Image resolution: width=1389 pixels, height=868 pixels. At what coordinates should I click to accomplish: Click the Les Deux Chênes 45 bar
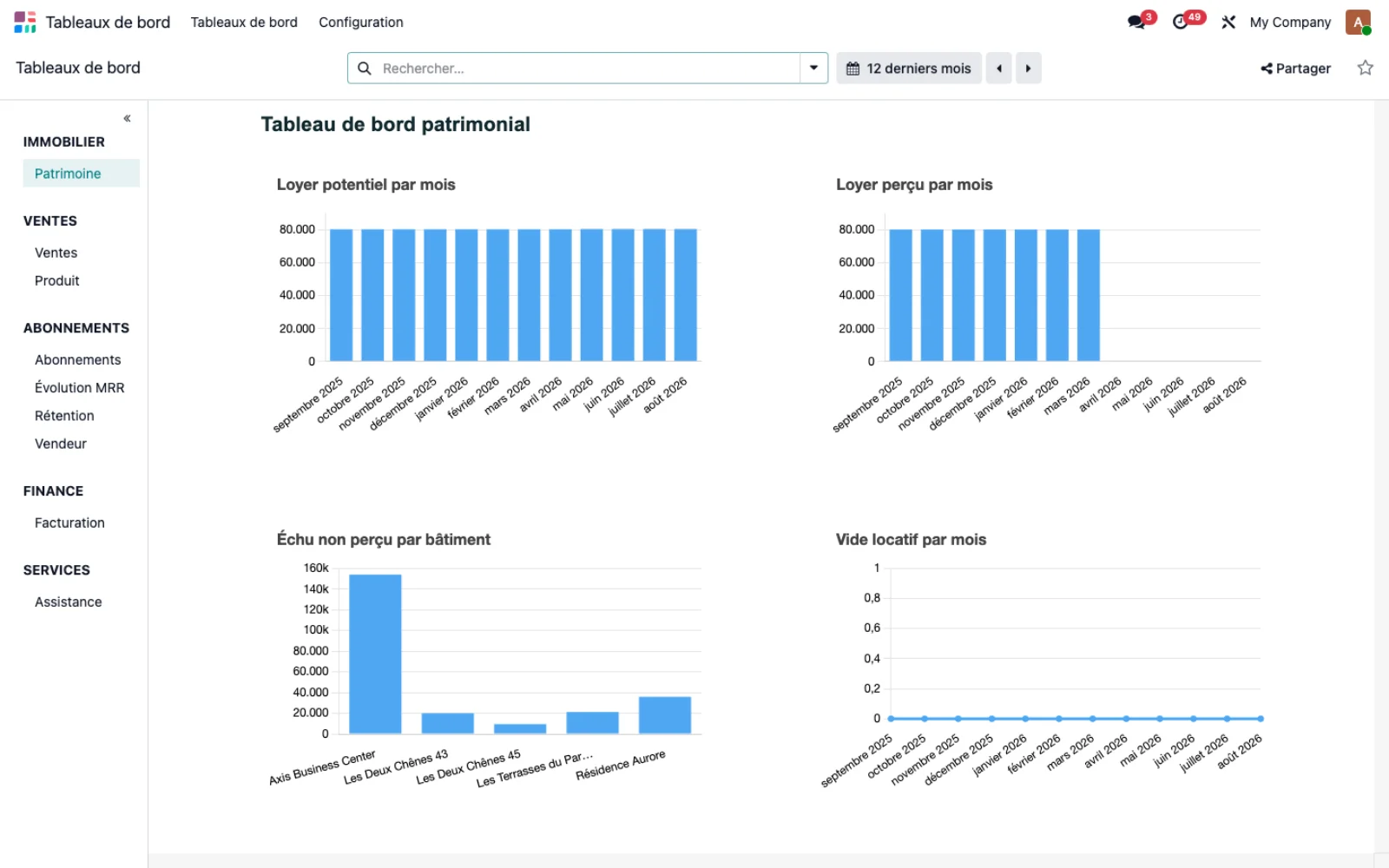pos(520,728)
